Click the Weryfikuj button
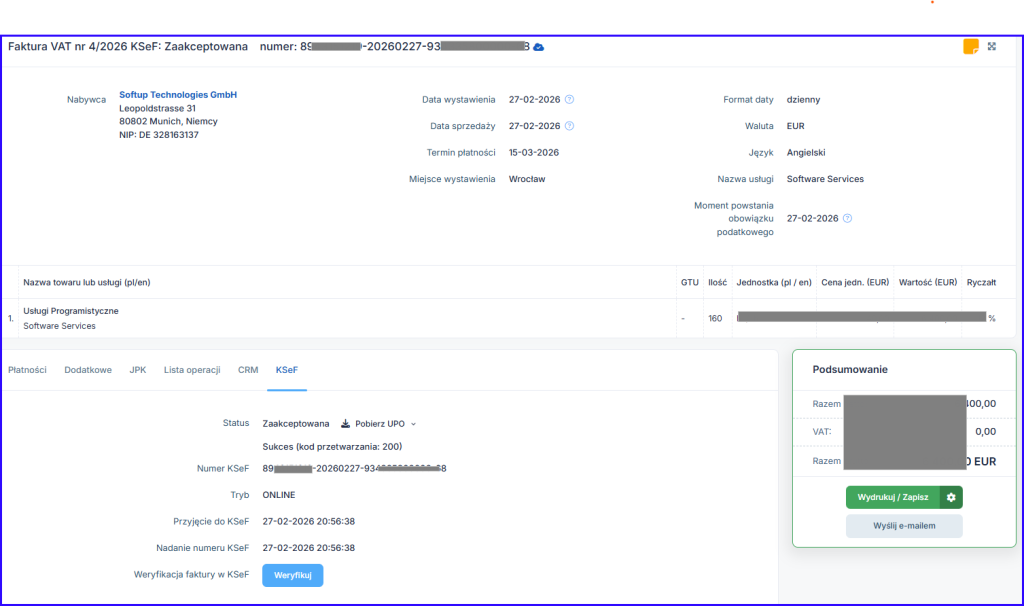The height and width of the screenshot is (606, 1024). (293, 575)
